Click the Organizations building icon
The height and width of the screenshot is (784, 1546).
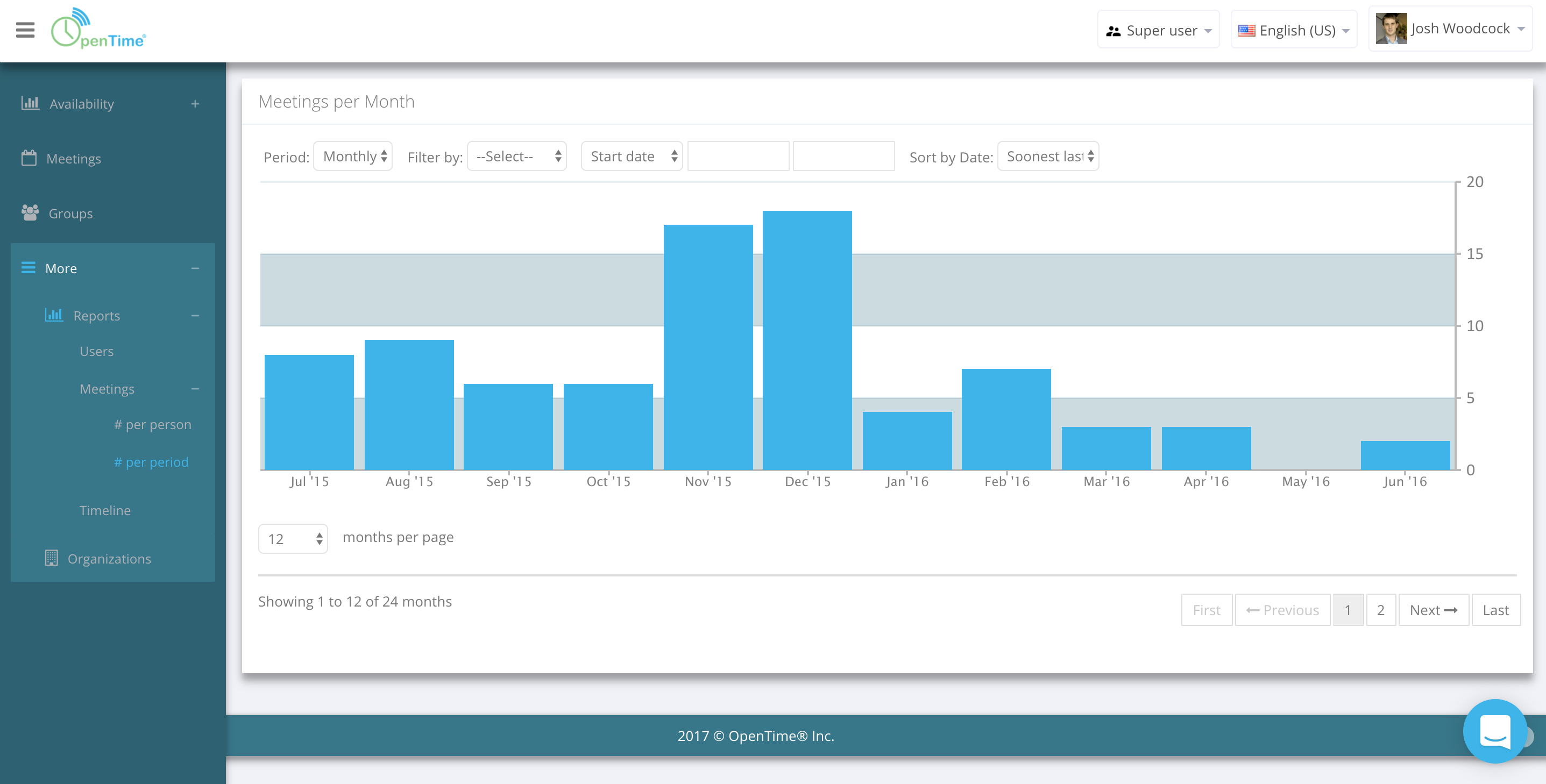point(52,558)
